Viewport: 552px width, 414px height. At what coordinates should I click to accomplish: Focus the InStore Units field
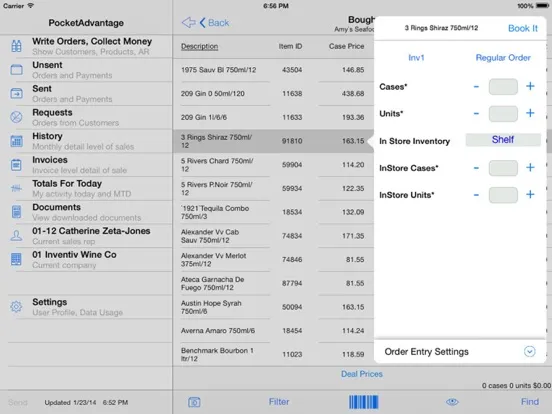coord(503,195)
